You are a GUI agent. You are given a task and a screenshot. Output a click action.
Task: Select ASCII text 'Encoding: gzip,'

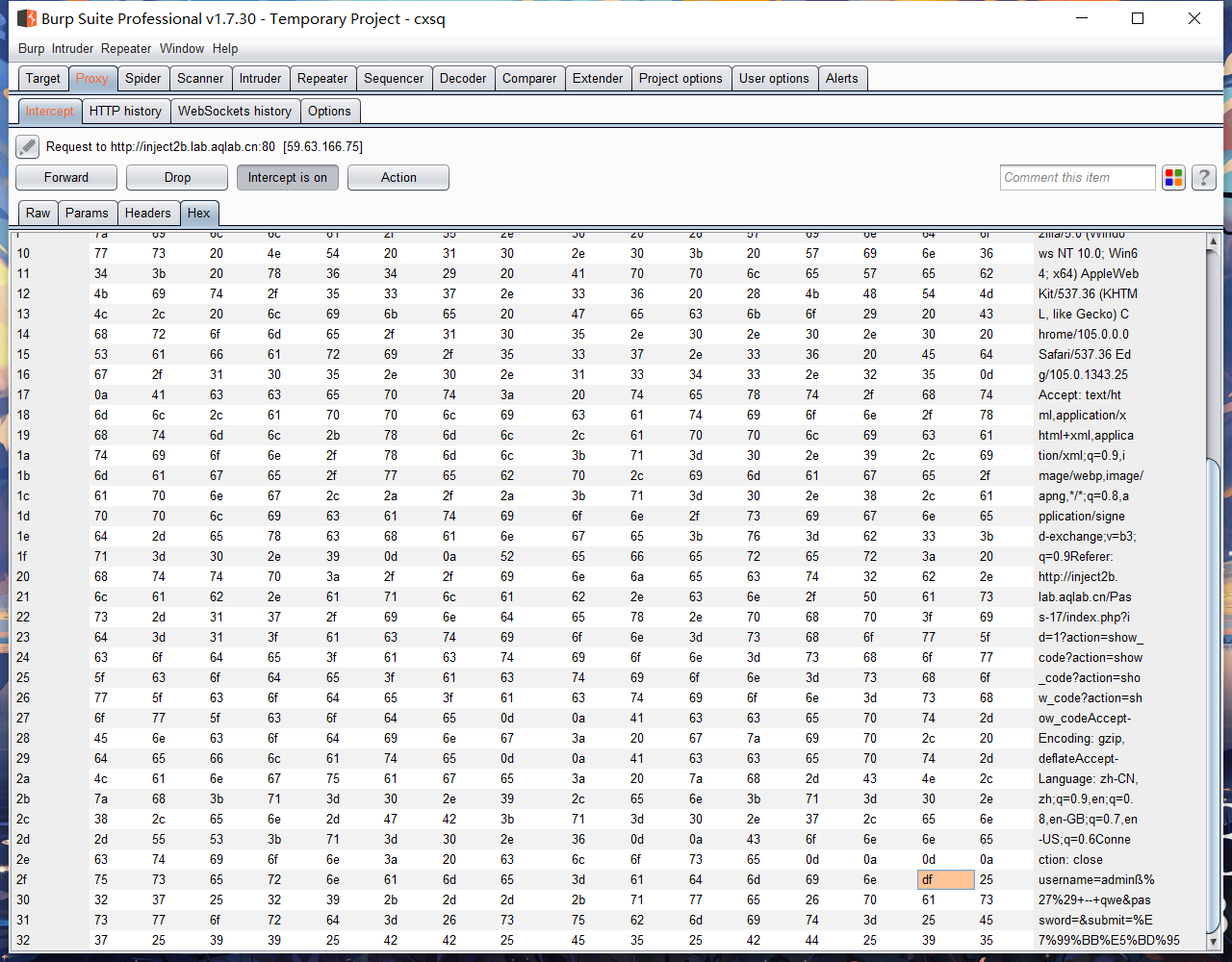(x=1081, y=738)
